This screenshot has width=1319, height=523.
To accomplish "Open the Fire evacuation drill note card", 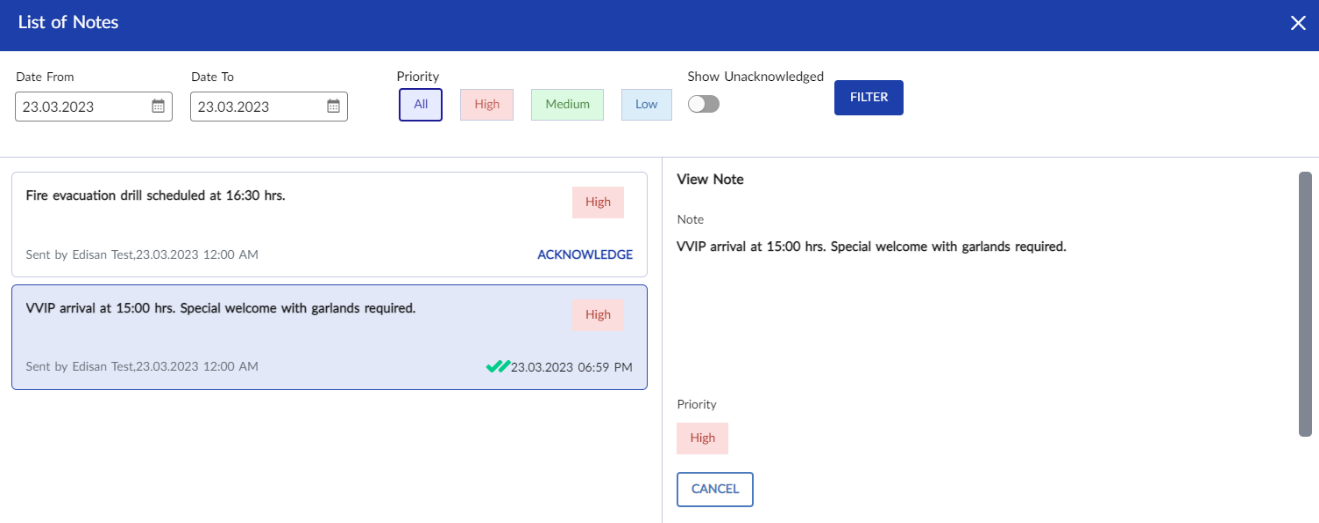I will [329, 225].
